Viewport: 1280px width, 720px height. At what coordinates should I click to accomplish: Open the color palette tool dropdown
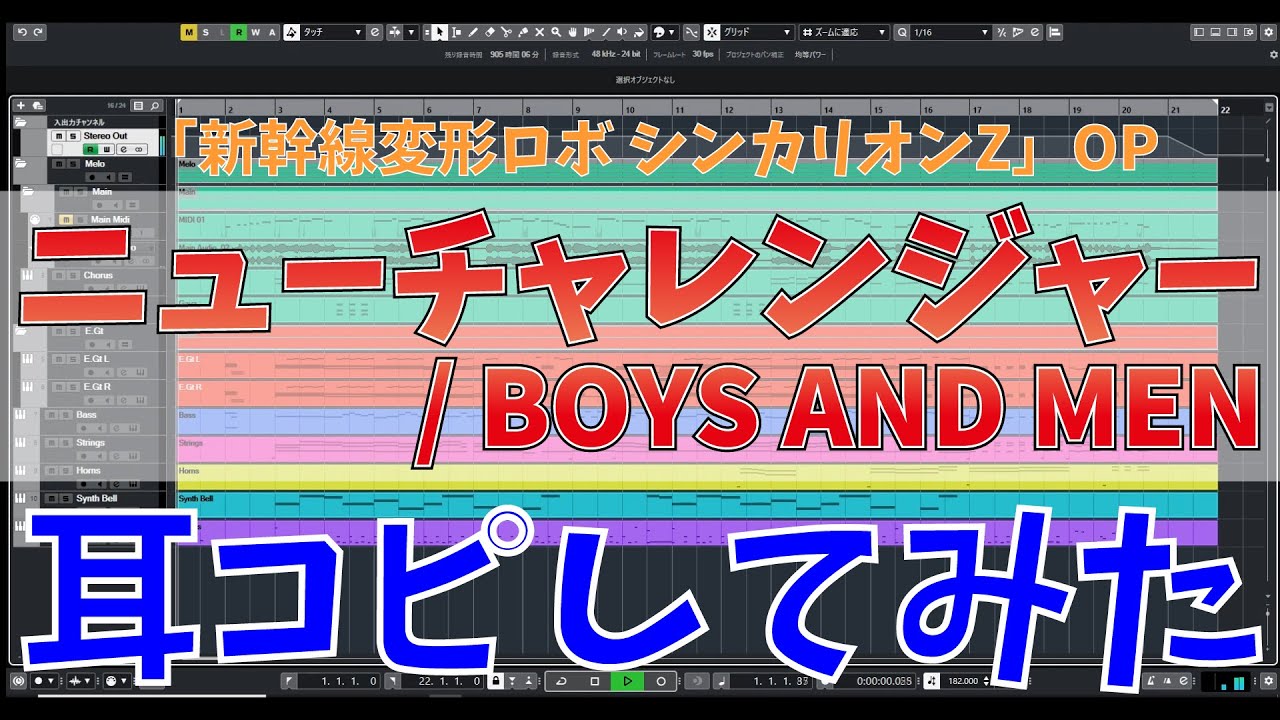click(x=665, y=32)
